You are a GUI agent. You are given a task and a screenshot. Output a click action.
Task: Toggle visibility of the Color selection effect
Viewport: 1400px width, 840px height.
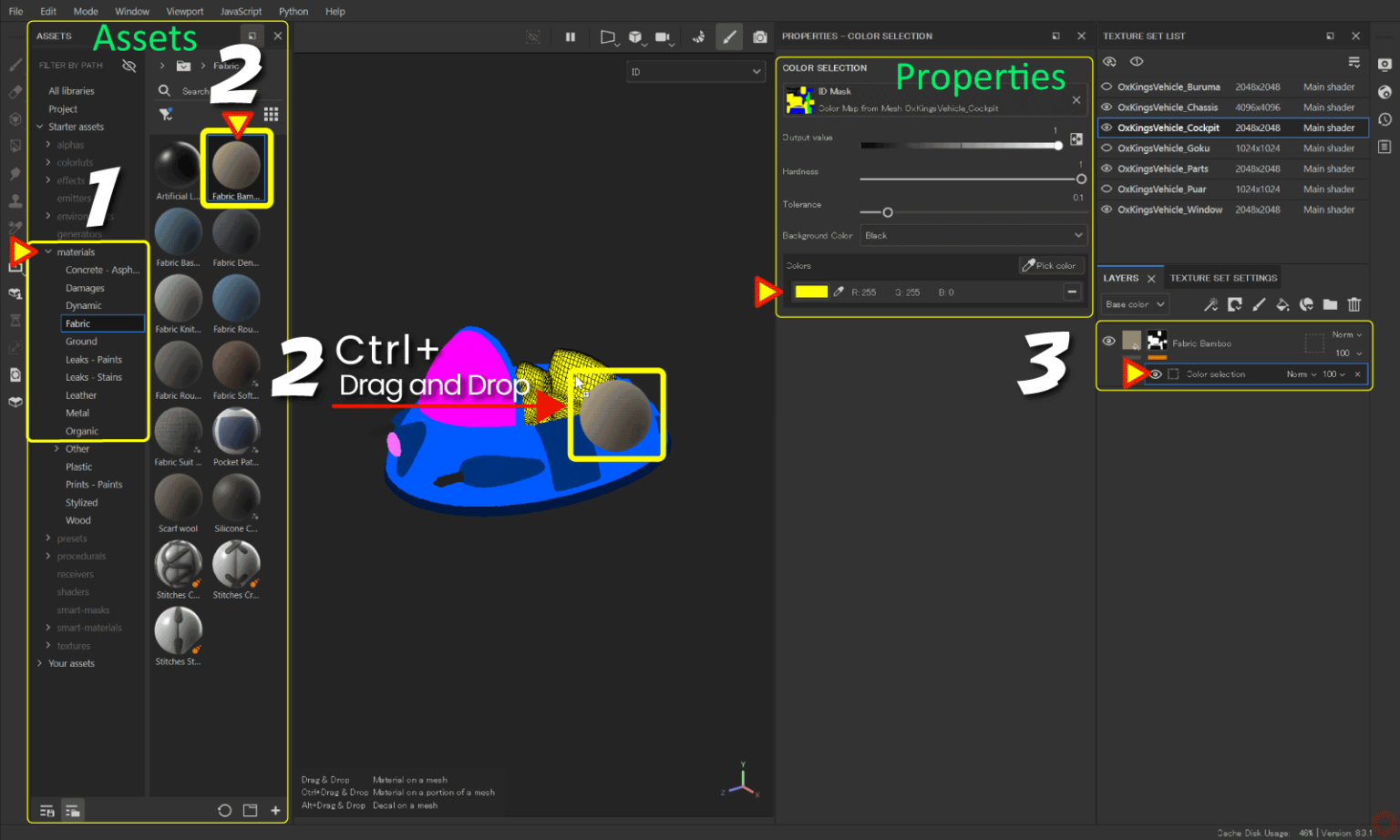1155,374
